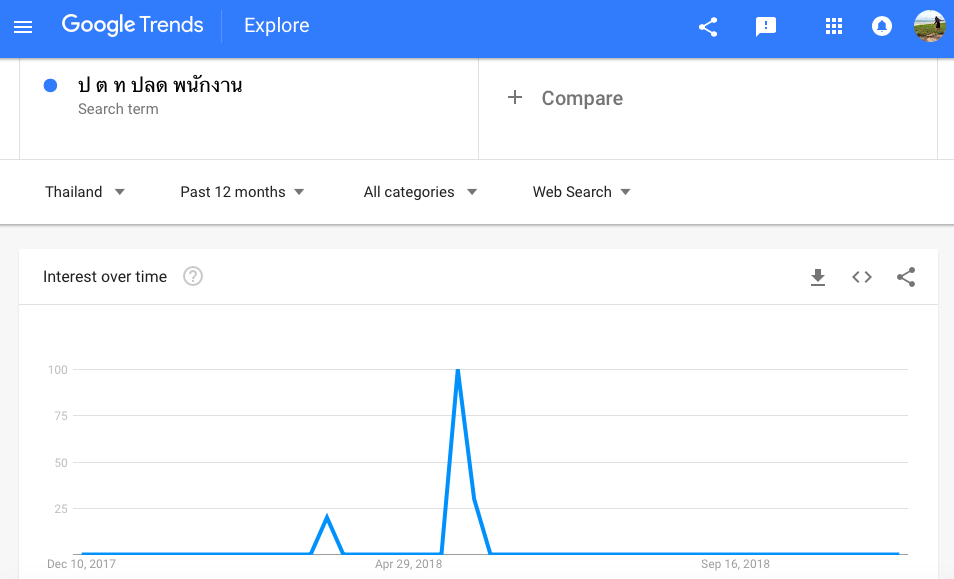Screen dimensions: 954x579
Task: Open the Google apps grid
Action: [x=834, y=27]
